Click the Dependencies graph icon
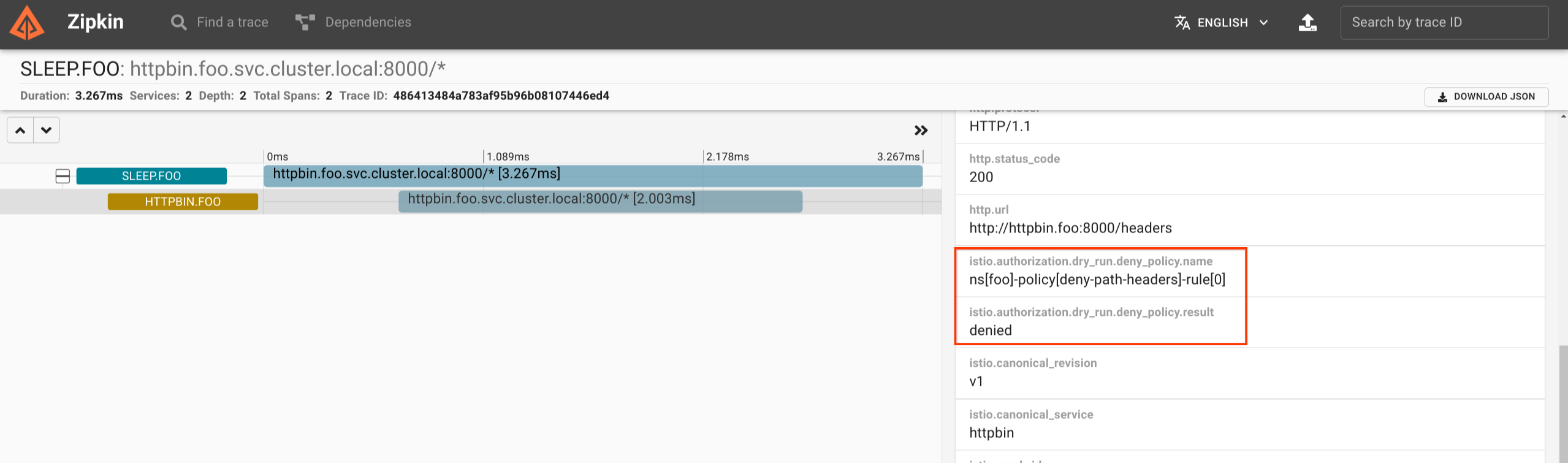The height and width of the screenshot is (463, 1568). pos(305,23)
